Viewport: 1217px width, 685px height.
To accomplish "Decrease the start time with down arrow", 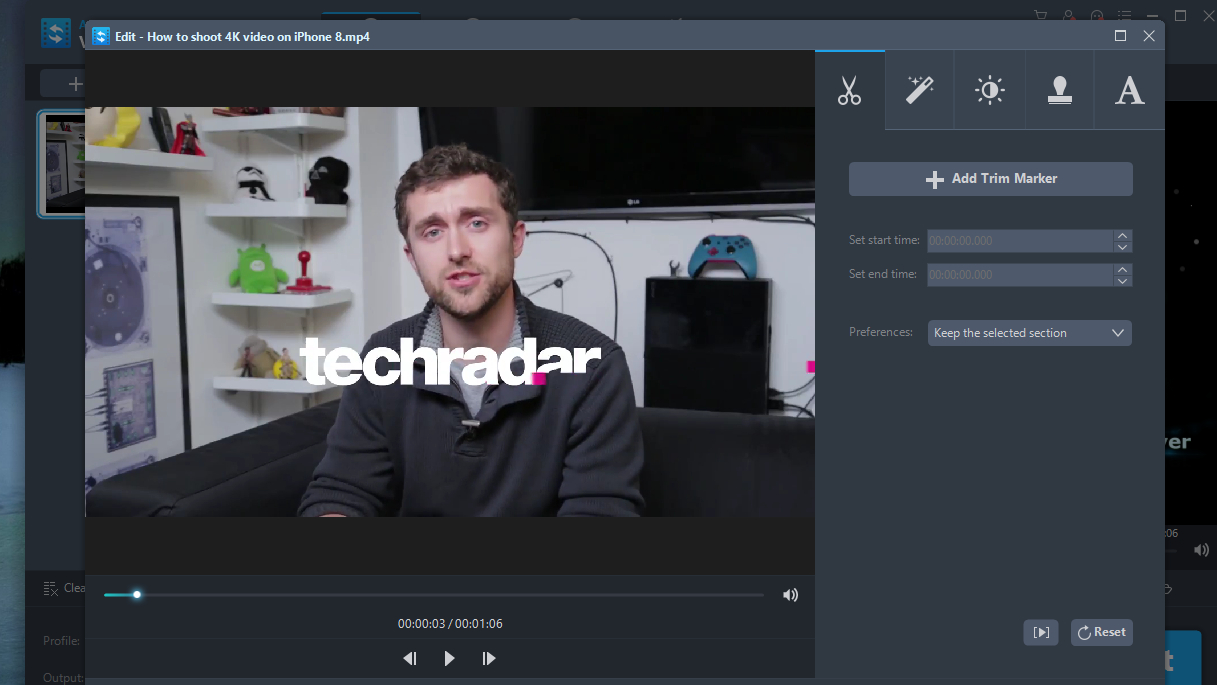I will 1122,247.
